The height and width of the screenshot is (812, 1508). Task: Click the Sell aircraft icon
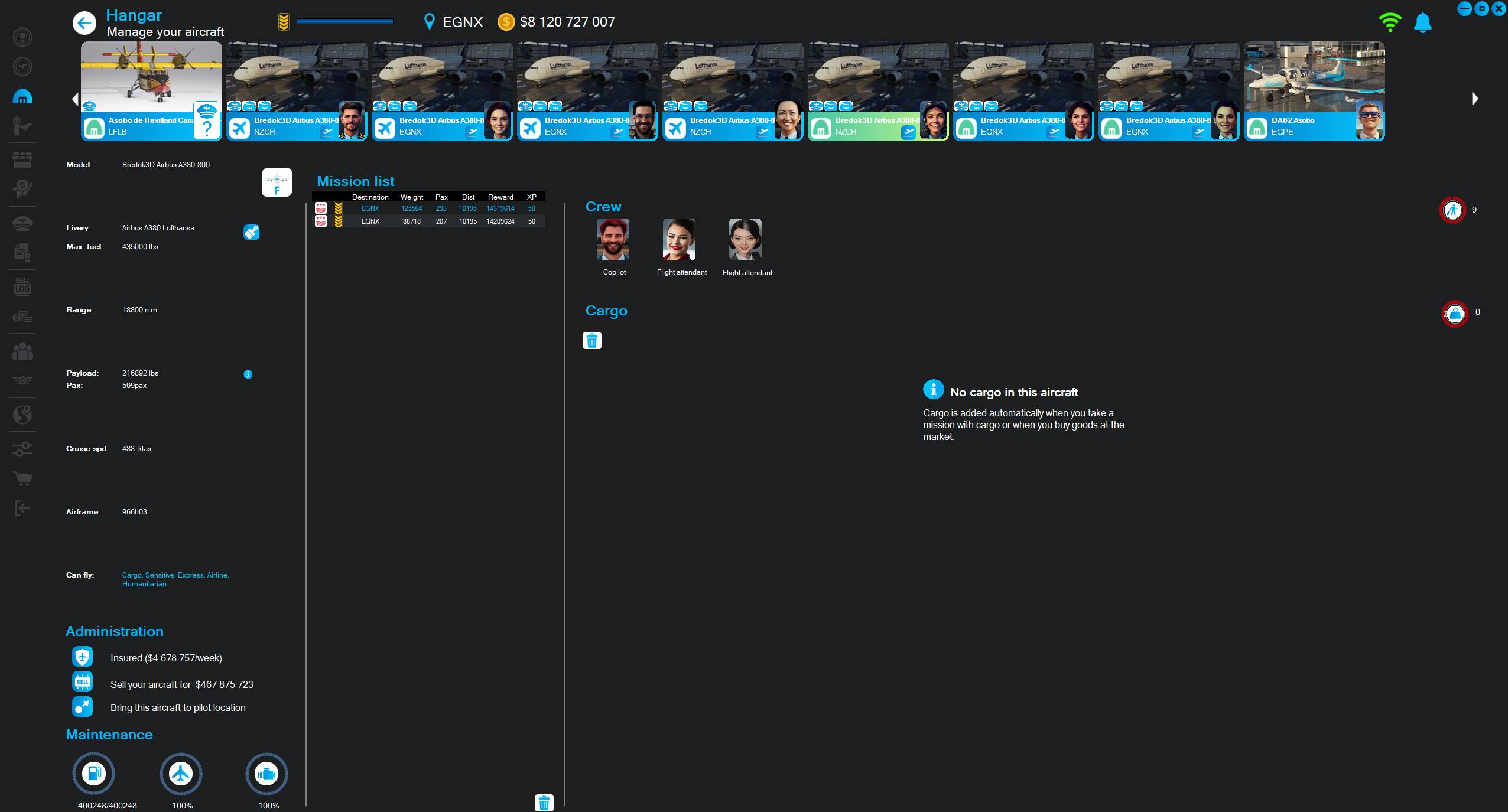click(x=83, y=681)
